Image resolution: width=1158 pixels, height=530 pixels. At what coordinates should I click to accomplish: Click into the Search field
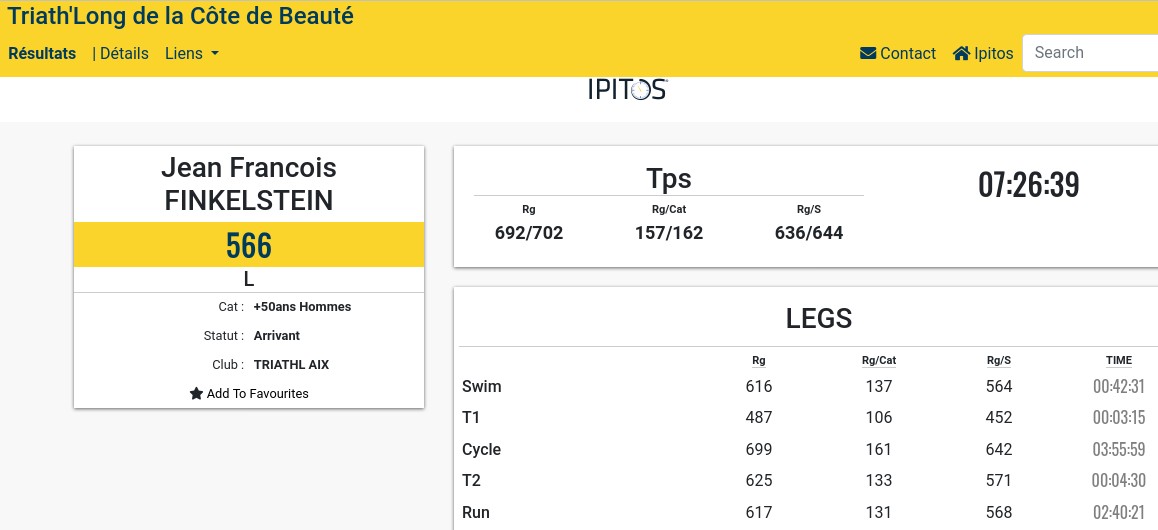pyautogui.click(x=1090, y=53)
